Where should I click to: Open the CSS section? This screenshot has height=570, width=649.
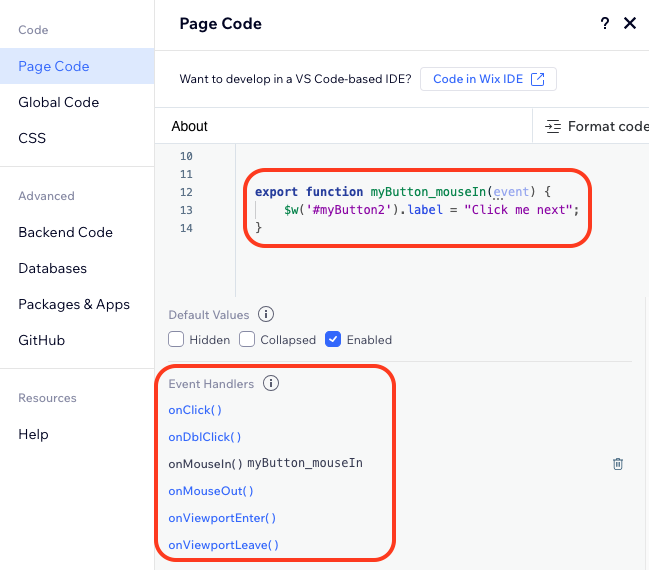32,138
